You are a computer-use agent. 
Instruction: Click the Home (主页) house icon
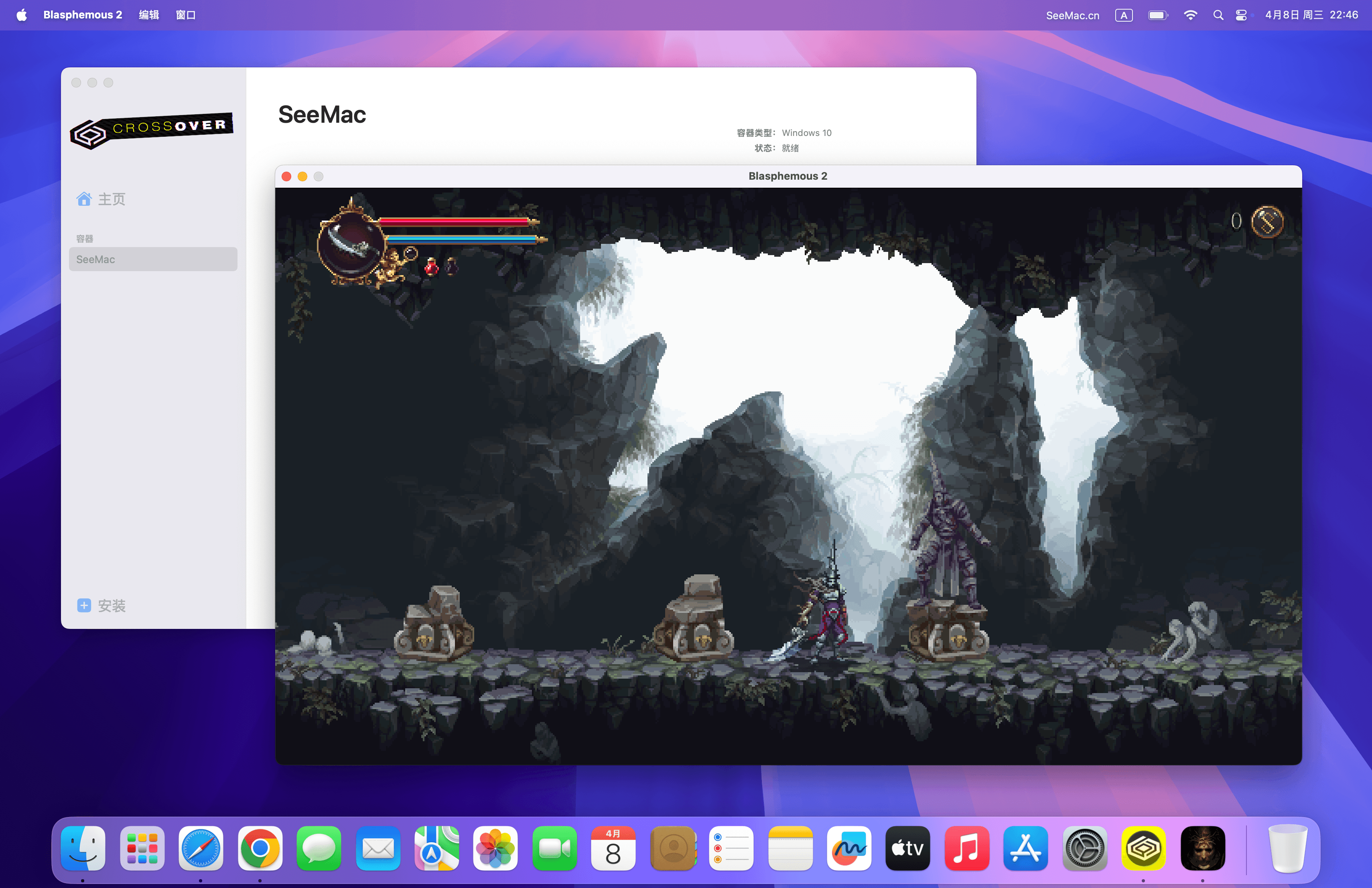point(84,199)
